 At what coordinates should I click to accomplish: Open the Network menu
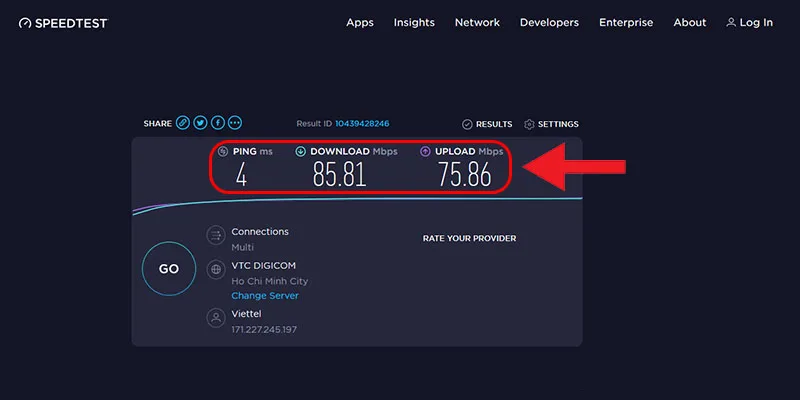[x=477, y=22]
